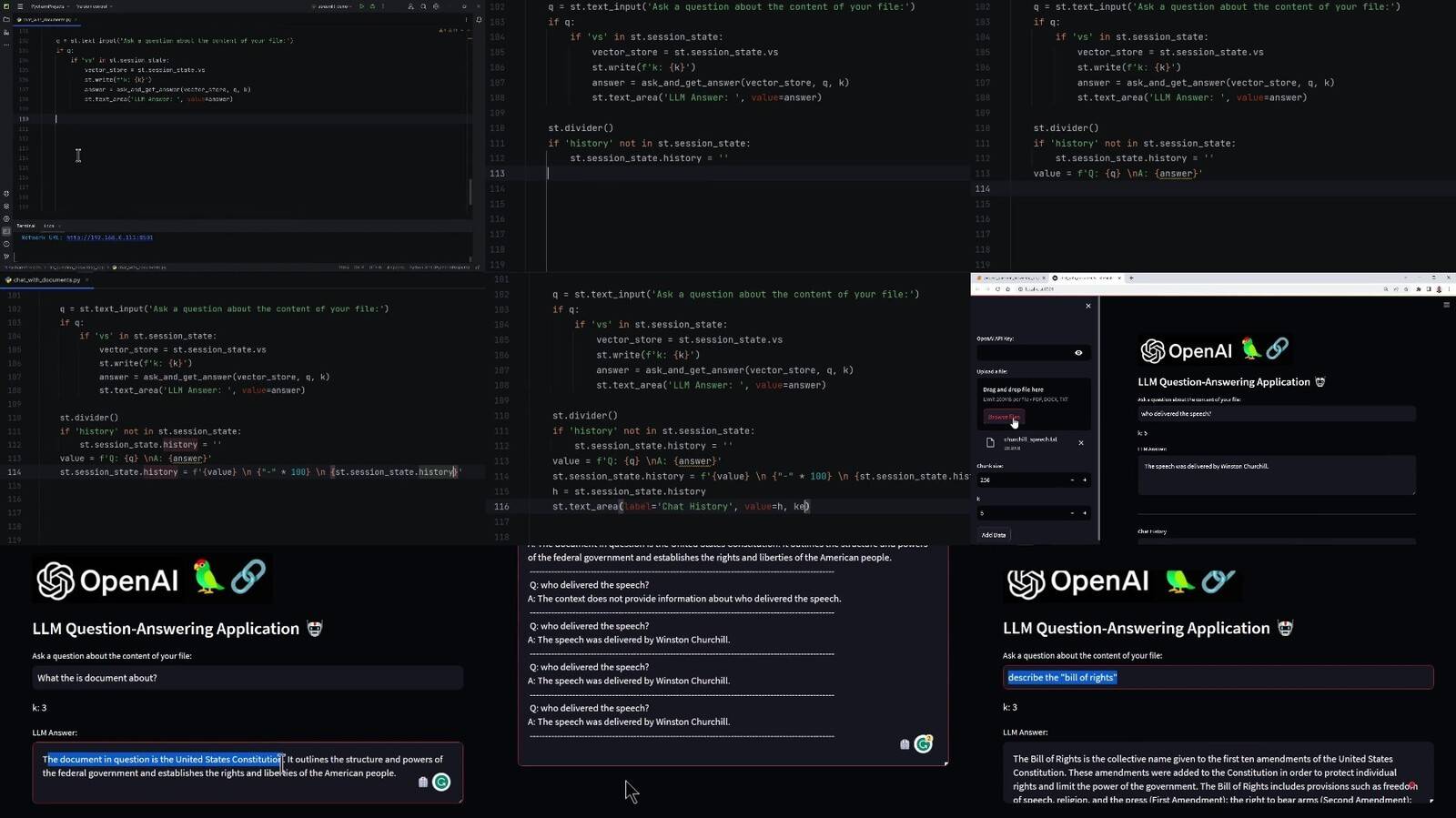
Task: Click 'describe the bill of rights' input
Action: point(1218,677)
